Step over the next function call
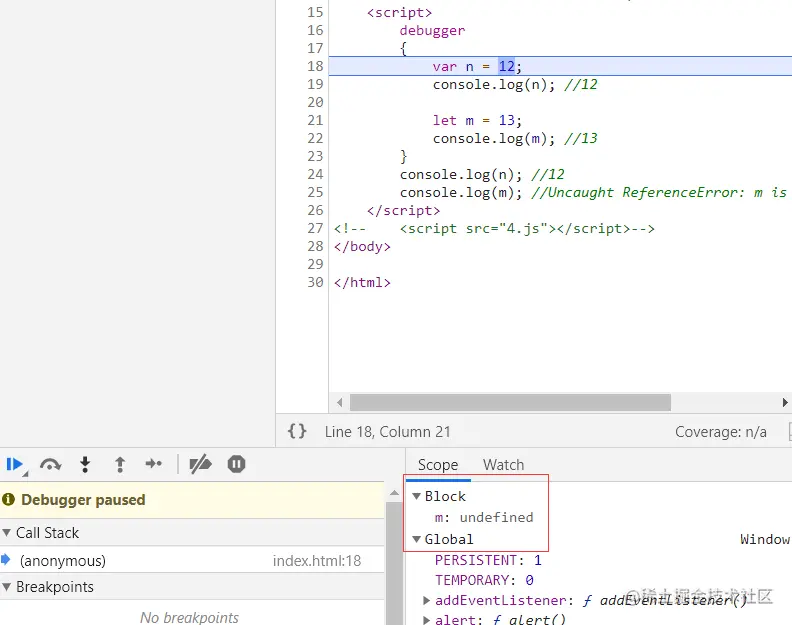This screenshot has height=625, width=792. pyautogui.click(x=51, y=464)
